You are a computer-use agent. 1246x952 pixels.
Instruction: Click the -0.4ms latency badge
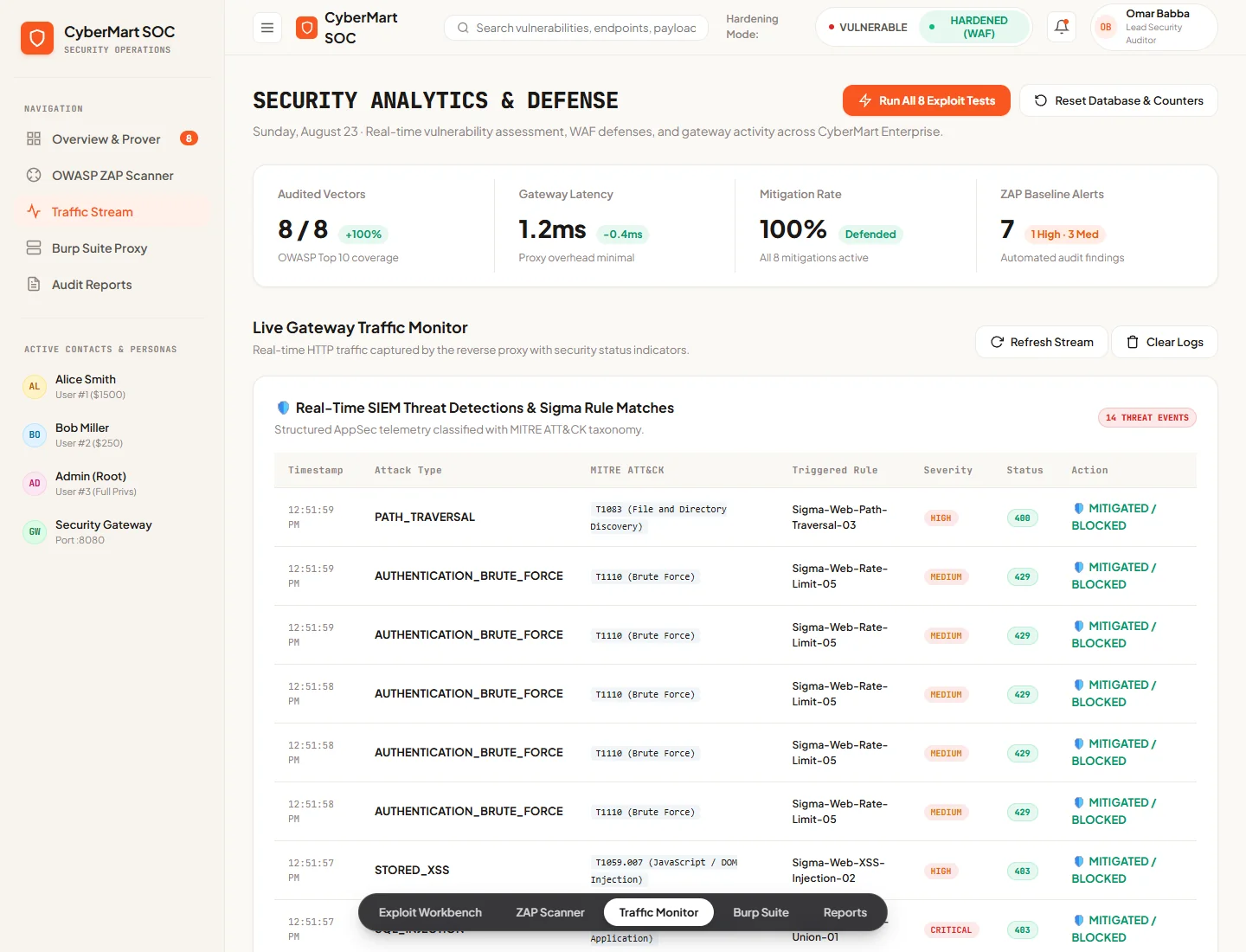click(623, 234)
